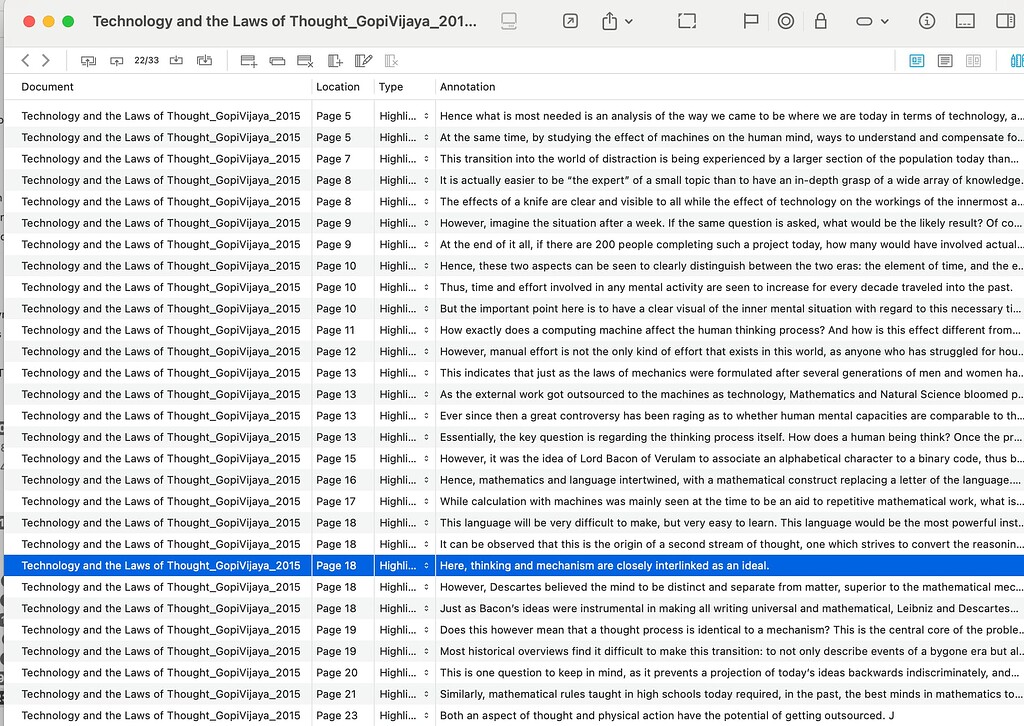This screenshot has width=1024, height=726.
Task: Open the chevron beside the oval shape tool
Action: [x=884, y=20]
